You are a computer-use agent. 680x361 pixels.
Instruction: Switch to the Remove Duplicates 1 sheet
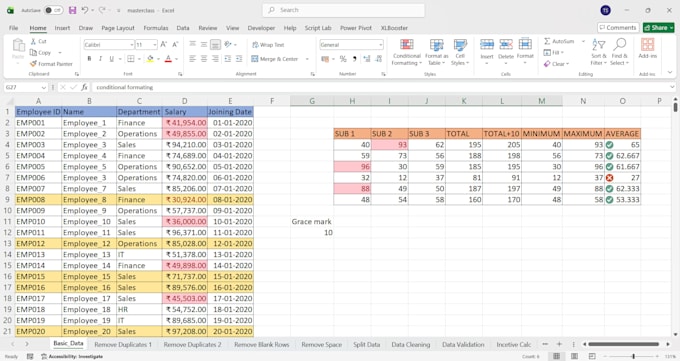[123, 345]
